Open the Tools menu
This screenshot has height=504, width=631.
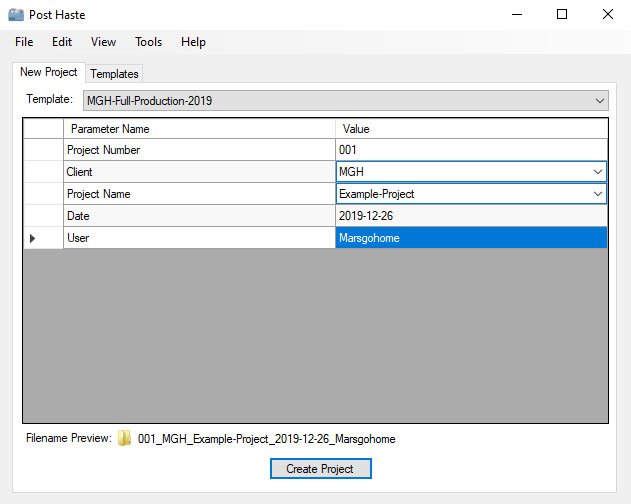[x=148, y=42]
